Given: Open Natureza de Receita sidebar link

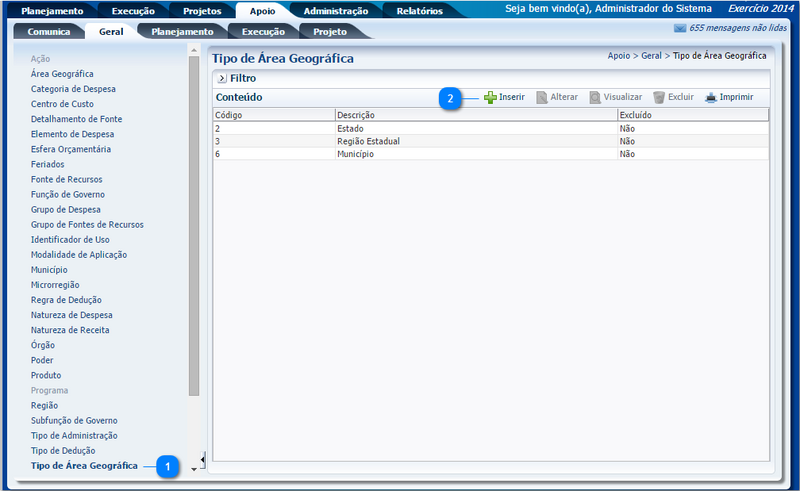Looking at the screenshot, I should click(x=70, y=330).
